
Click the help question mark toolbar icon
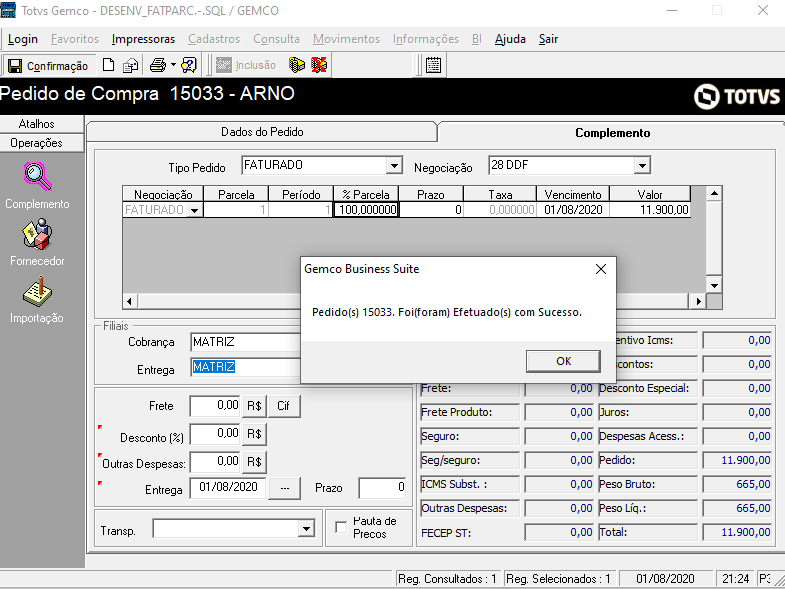click(x=189, y=65)
